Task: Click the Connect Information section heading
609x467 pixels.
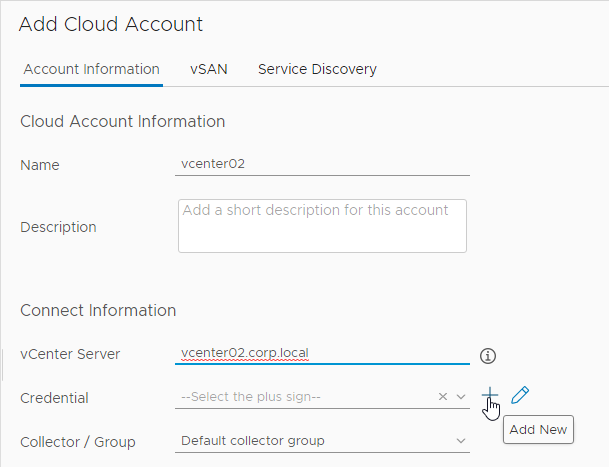Action: point(98,310)
